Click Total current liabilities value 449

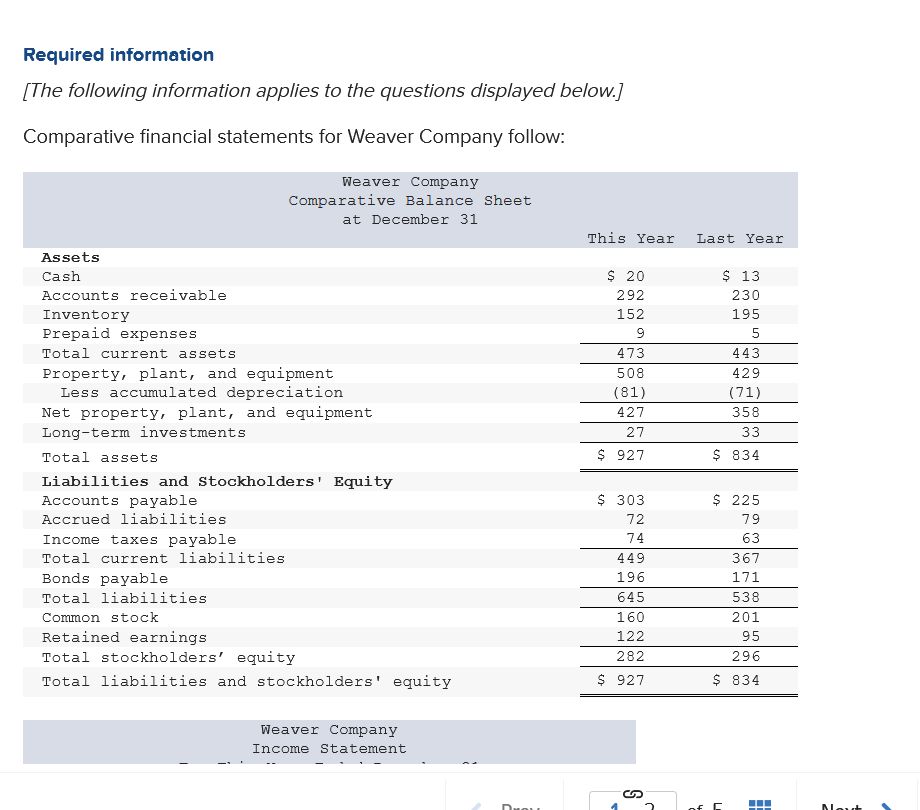tap(631, 558)
